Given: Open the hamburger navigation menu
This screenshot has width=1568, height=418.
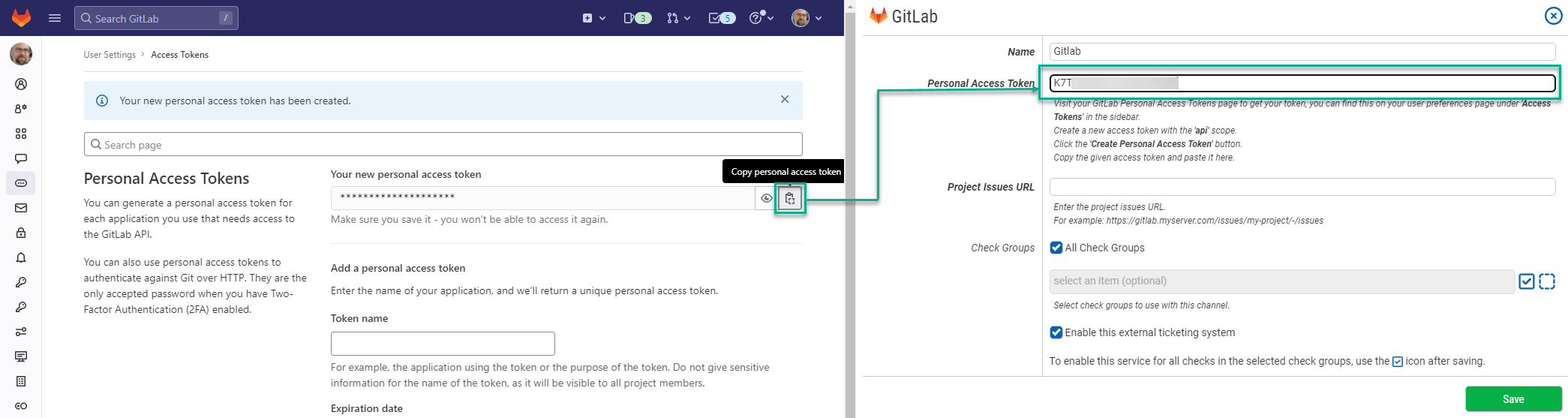Looking at the screenshot, I should pyautogui.click(x=55, y=18).
